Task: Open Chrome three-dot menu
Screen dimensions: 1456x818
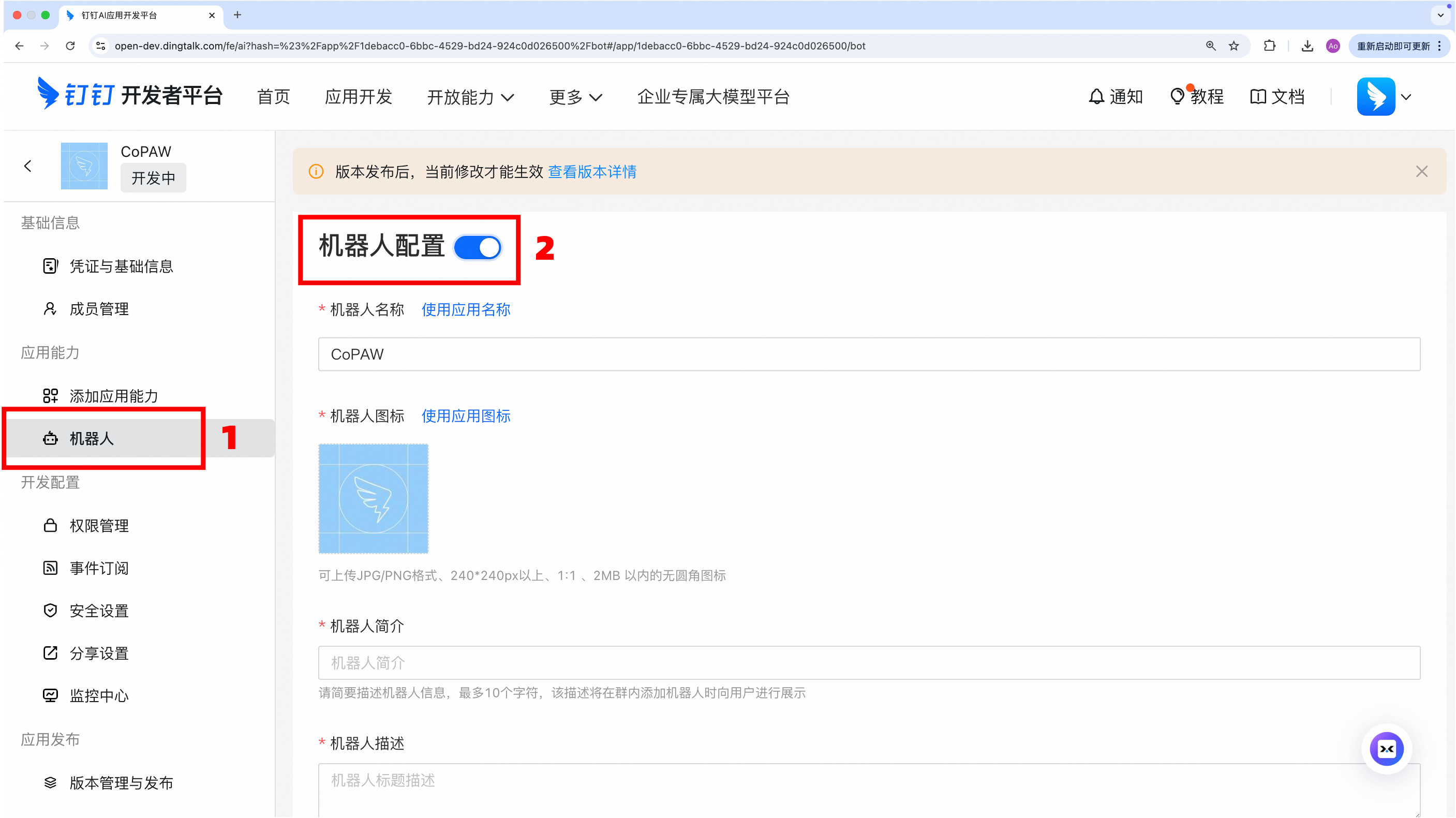Action: 1439,46
